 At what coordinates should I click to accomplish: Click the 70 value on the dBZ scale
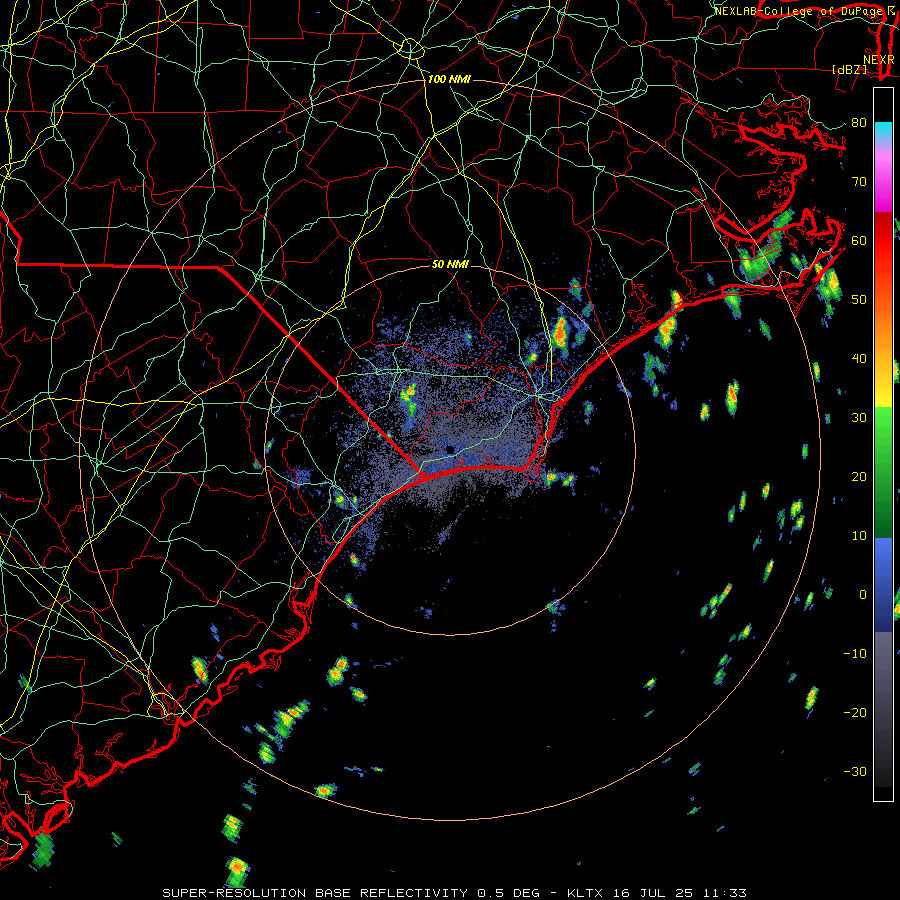point(859,181)
